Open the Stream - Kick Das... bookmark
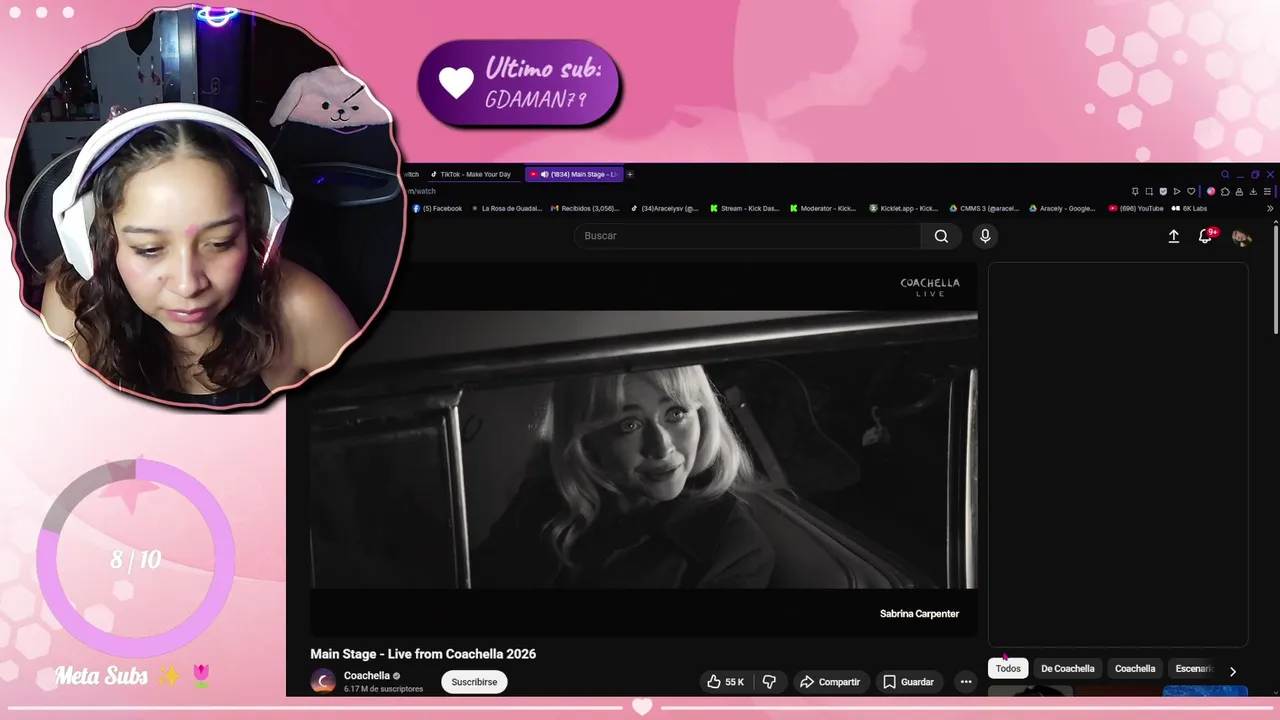The width and height of the screenshot is (1280, 720). [x=745, y=209]
